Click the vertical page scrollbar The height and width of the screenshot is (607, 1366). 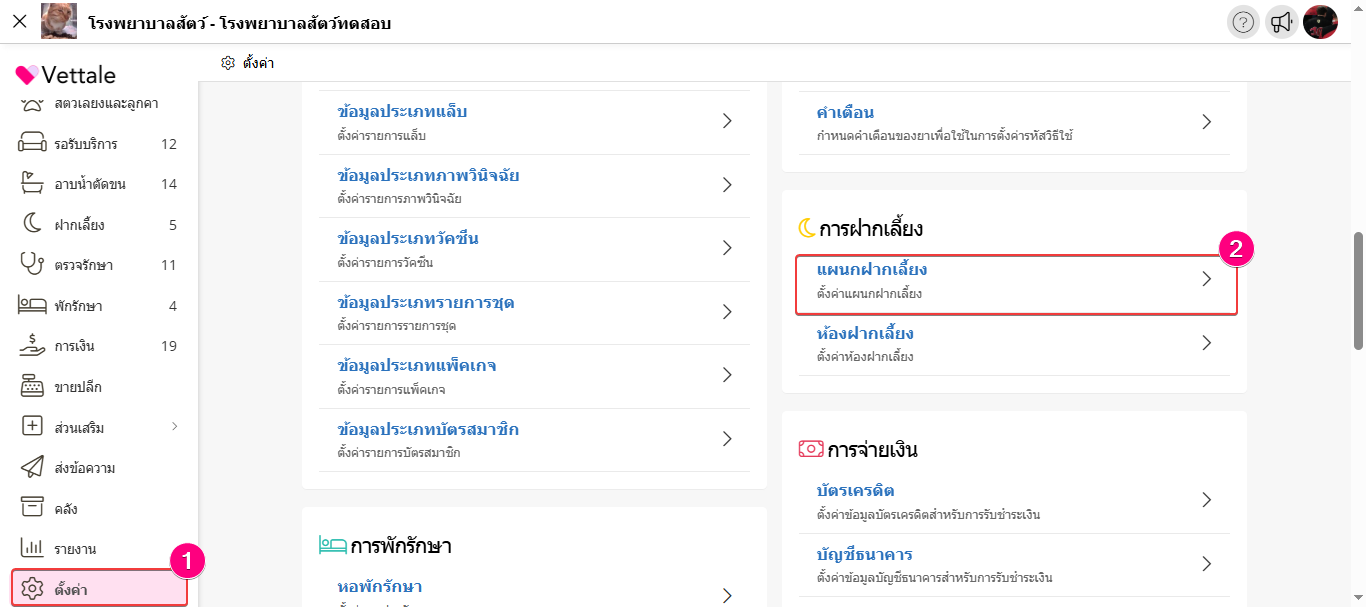click(x=1358, y=290)
